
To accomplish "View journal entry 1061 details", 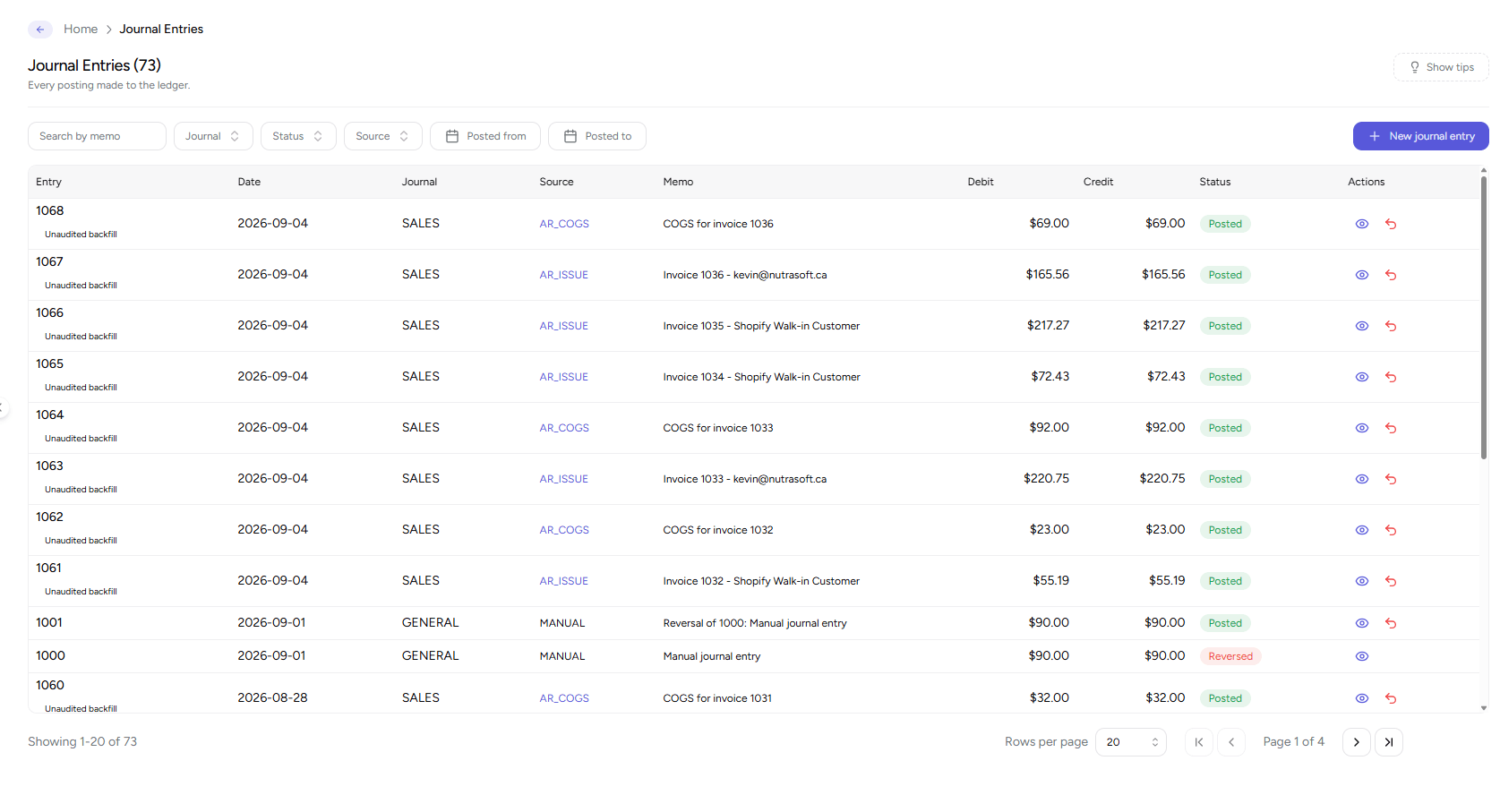I will tap(1361, 581).
